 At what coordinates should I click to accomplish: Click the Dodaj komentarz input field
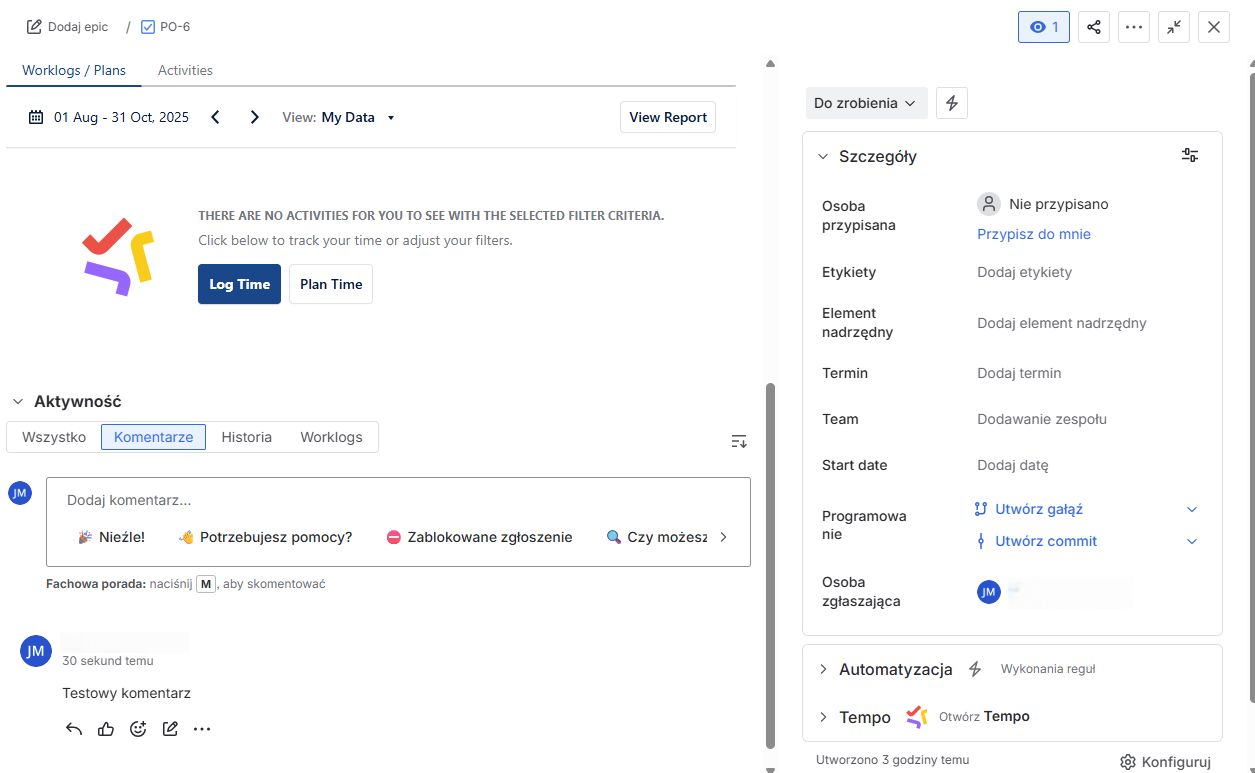[398, 500]
